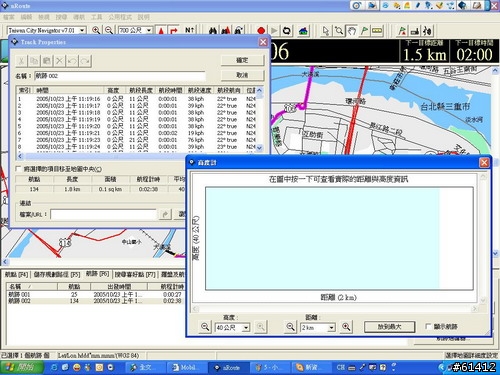Click the red record track button
Viewport: 500px width, 375px height.
261,31
